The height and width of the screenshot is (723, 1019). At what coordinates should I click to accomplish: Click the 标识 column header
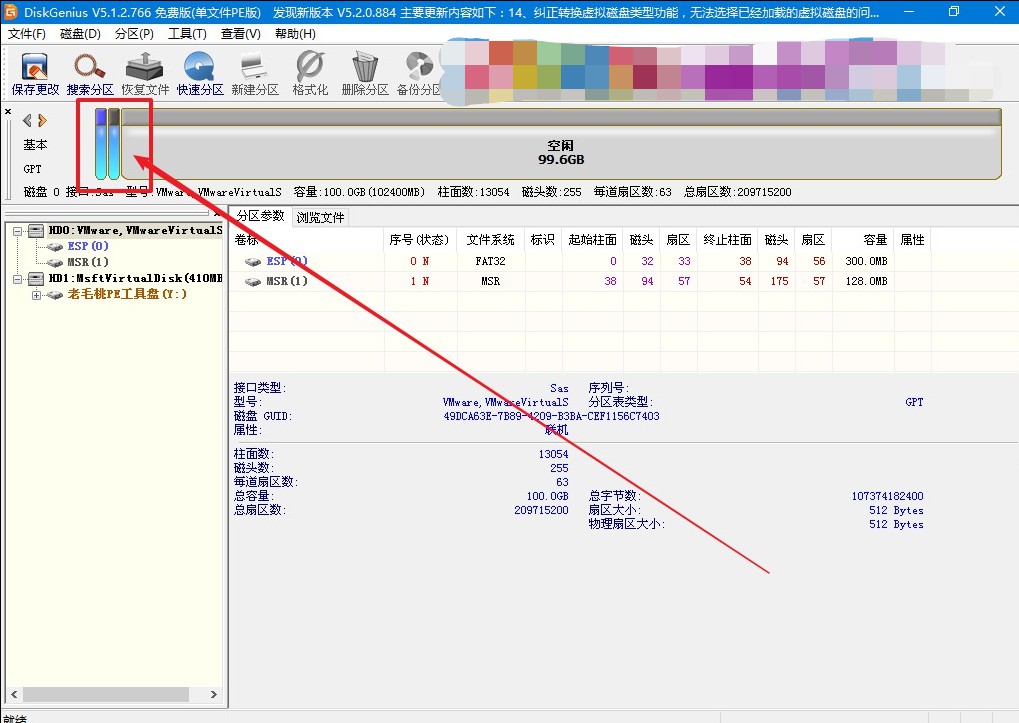pyautogui.click(x=543, y=240)
